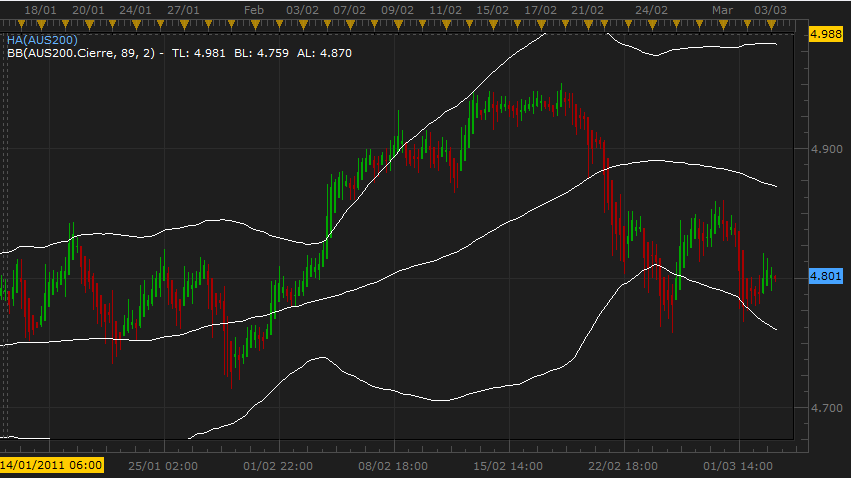851x478 pixels.
Task: Click the triangle marker beneath the 03/03 label
Action: [771, 24]
